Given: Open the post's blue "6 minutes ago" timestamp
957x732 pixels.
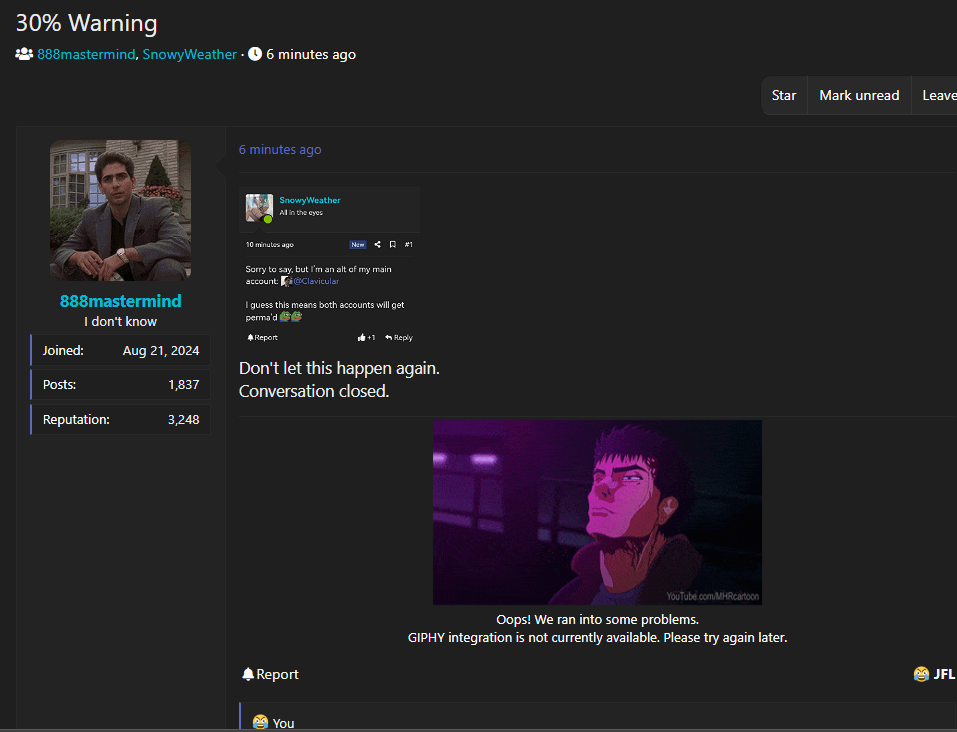Looking at the screenshot, I should 280,149.
